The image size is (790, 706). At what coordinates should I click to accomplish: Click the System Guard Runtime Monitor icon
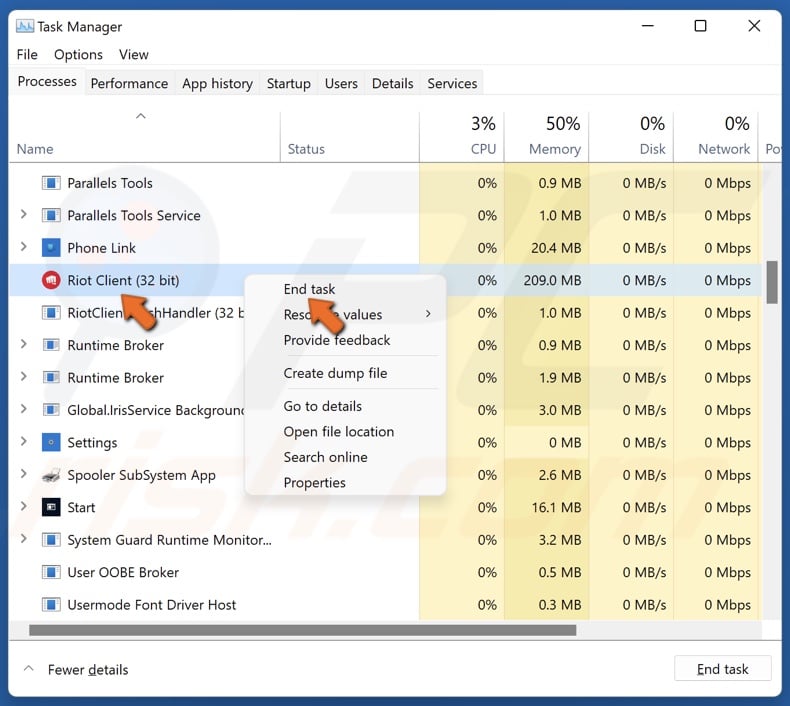[51, 540]
